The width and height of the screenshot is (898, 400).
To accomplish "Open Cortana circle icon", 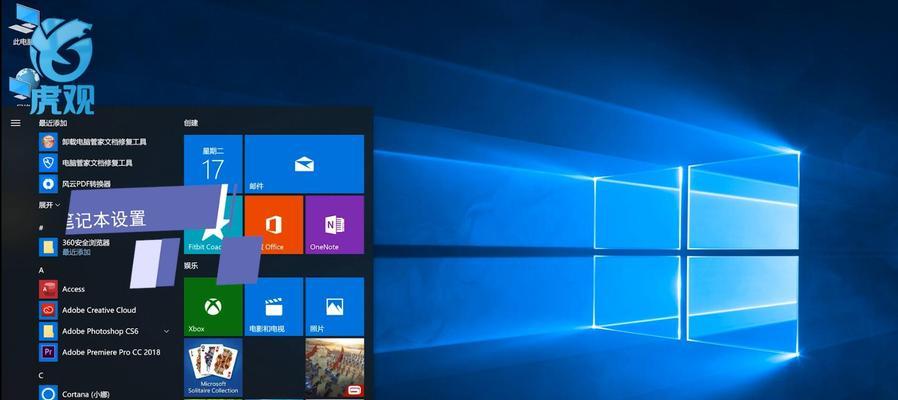I will [x=49, y=394].
